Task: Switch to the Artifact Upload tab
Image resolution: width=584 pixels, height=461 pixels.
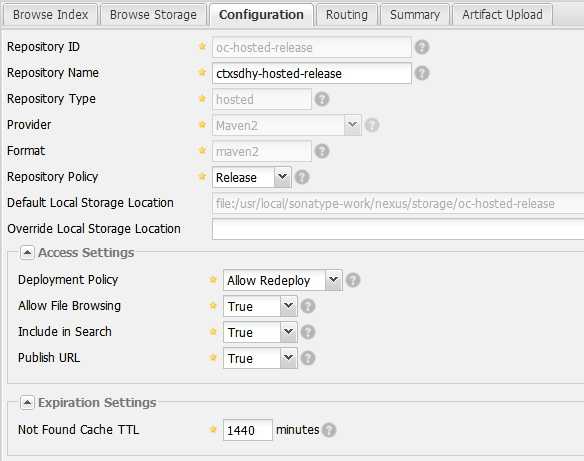Action: tap(502, 15)
